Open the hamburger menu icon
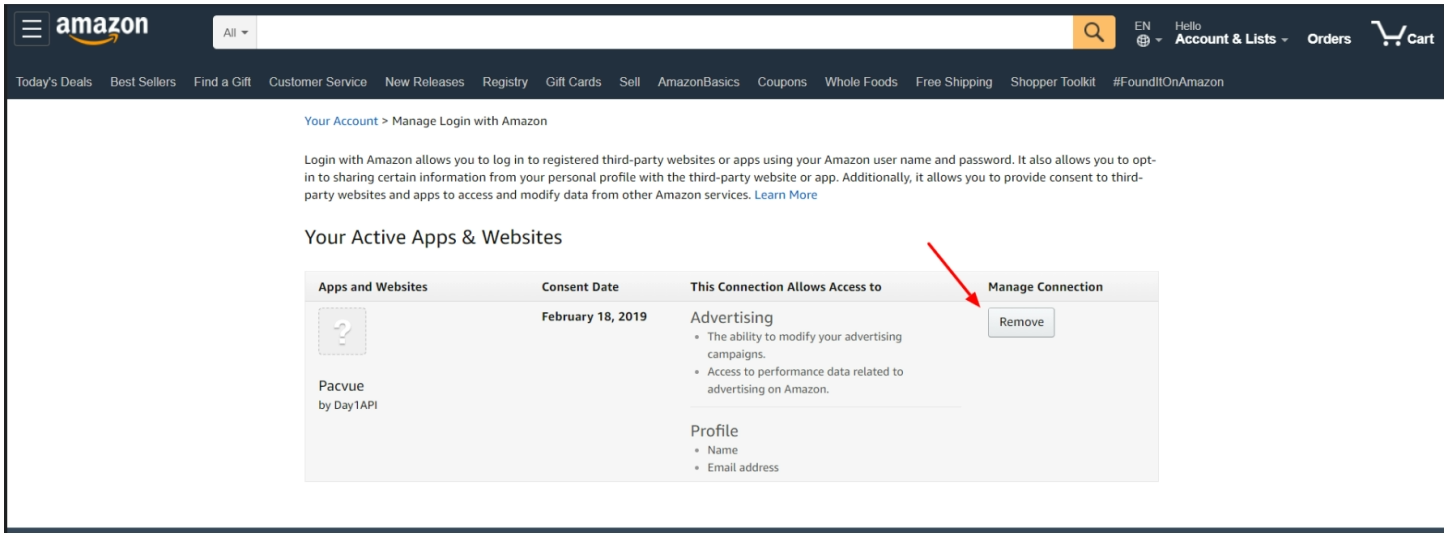Viewport: 1452px width, 538px height. [x=33, y=31]
